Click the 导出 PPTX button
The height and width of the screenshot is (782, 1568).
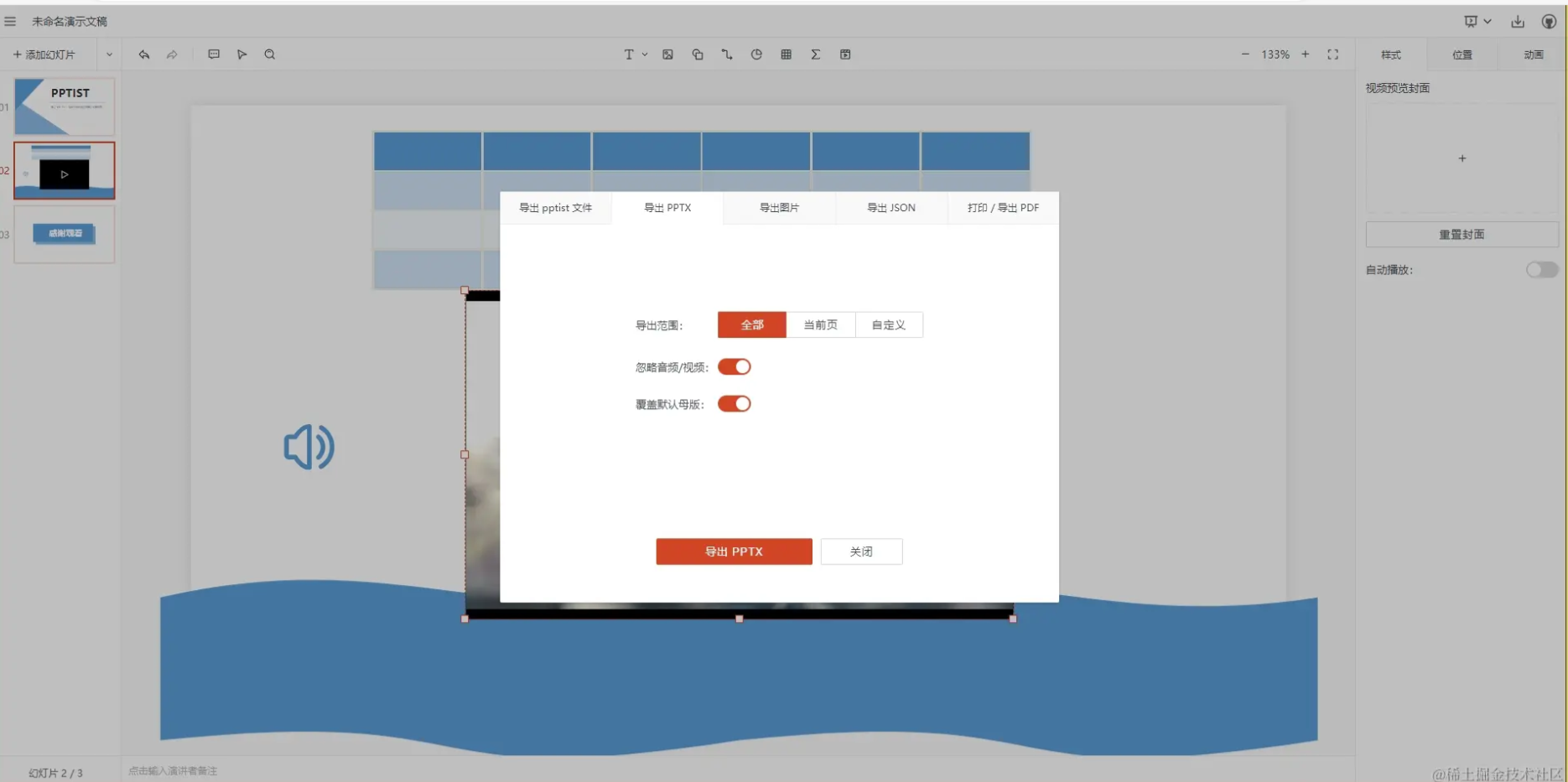pos(734,552)
